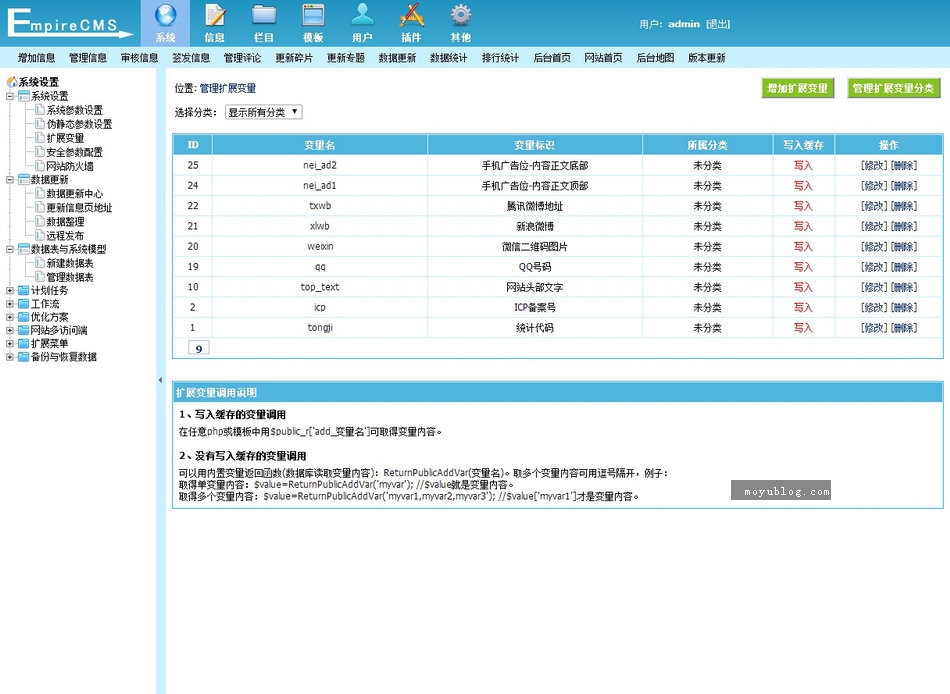Viewport: 950px width, 694px height.
Task: Open the 信息 notepad icon section
Action: [214, 23]
